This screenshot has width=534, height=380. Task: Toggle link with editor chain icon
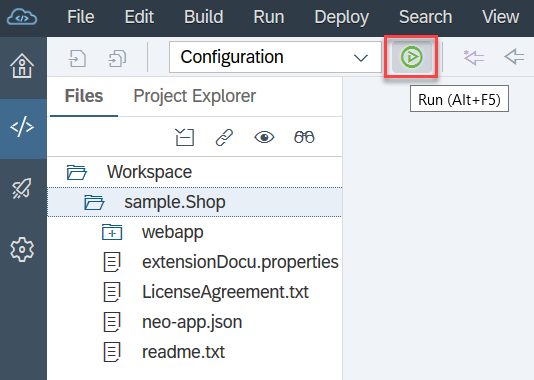click(224, 137)
